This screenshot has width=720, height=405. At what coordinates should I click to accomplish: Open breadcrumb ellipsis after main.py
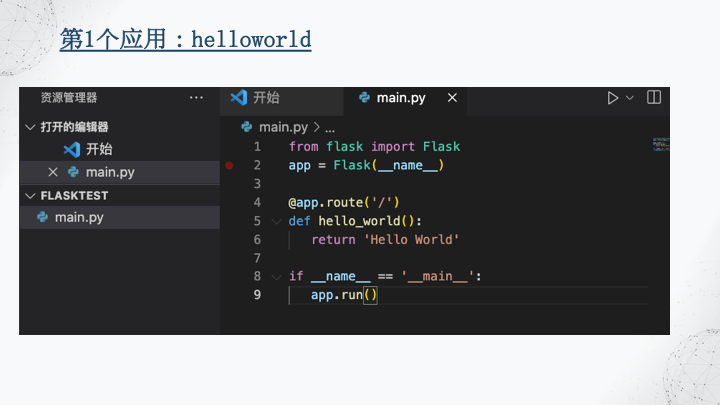330,128
